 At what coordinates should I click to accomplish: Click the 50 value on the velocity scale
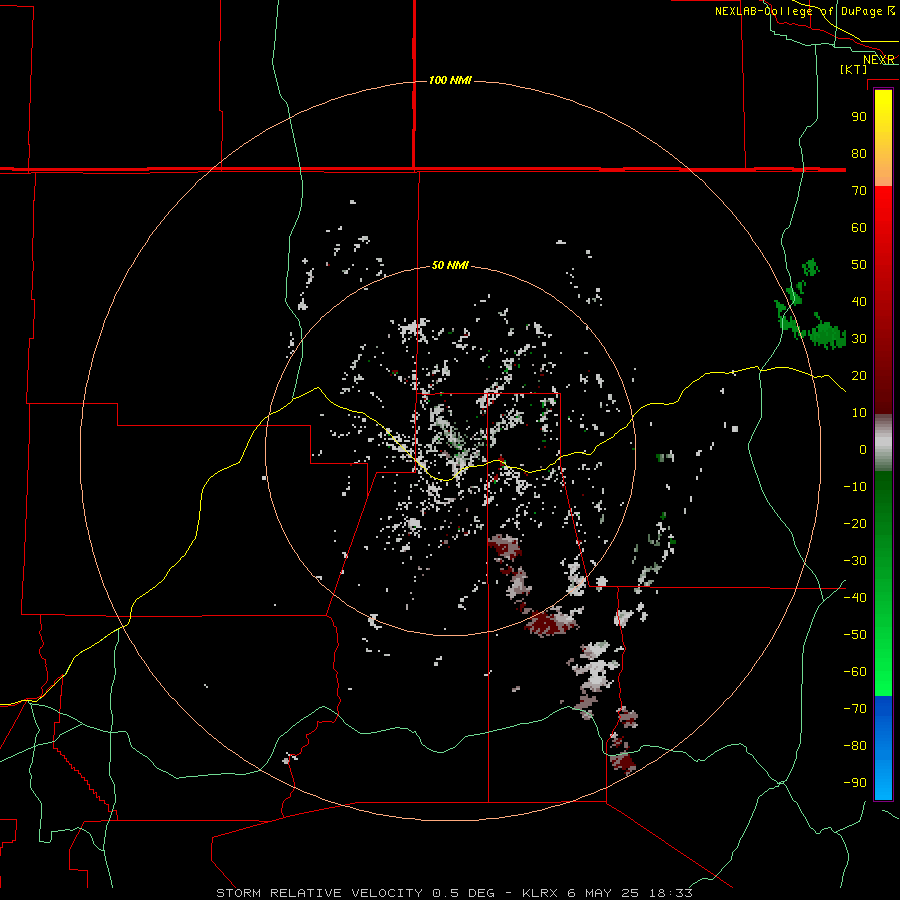pyautogui.click(x=859, y=265)
